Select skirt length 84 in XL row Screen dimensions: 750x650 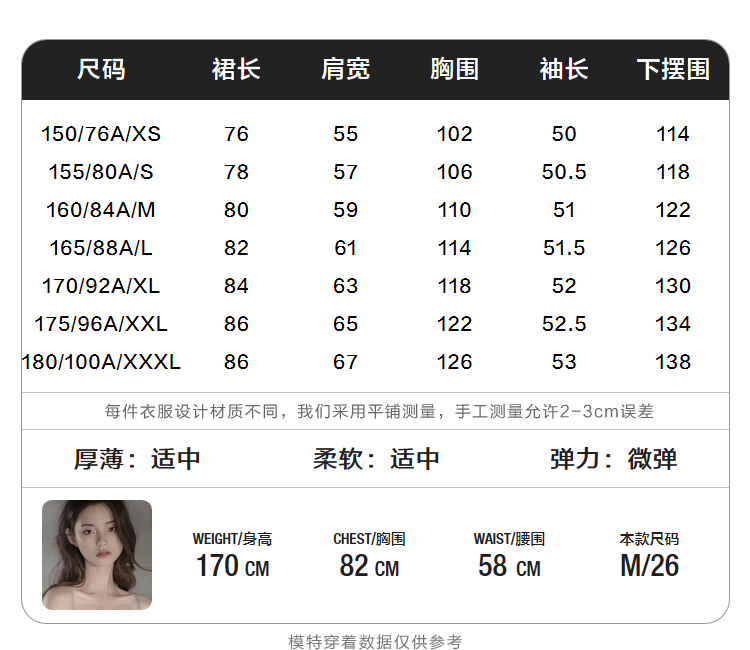click(236, 286)
